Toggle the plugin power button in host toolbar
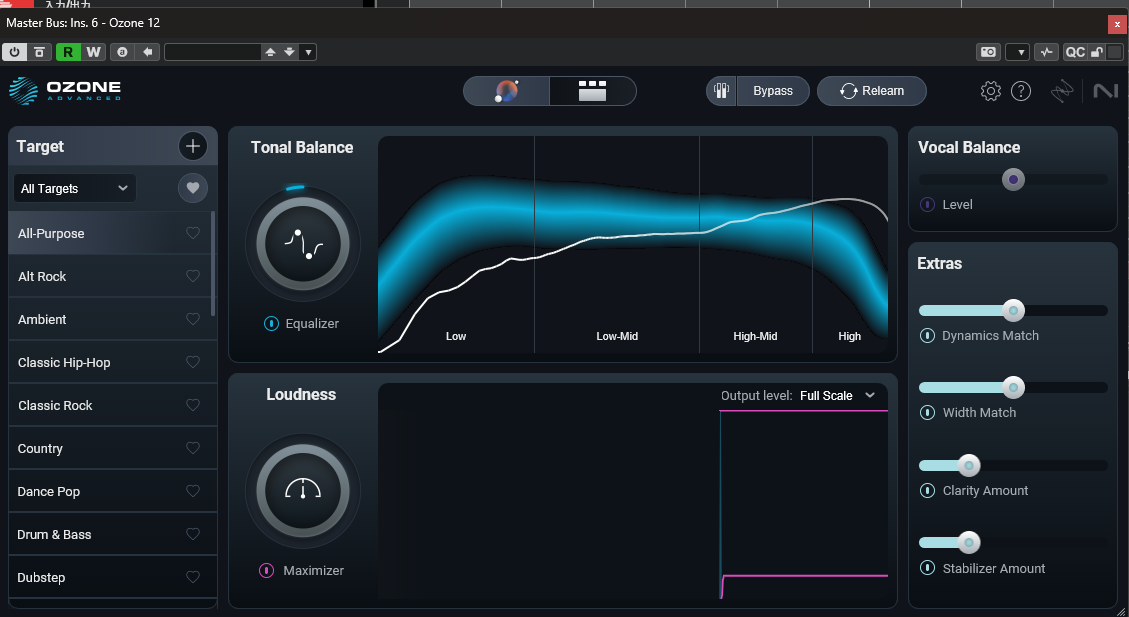The height and width of the screenshot is (617, 1129). tap(14, 52)
